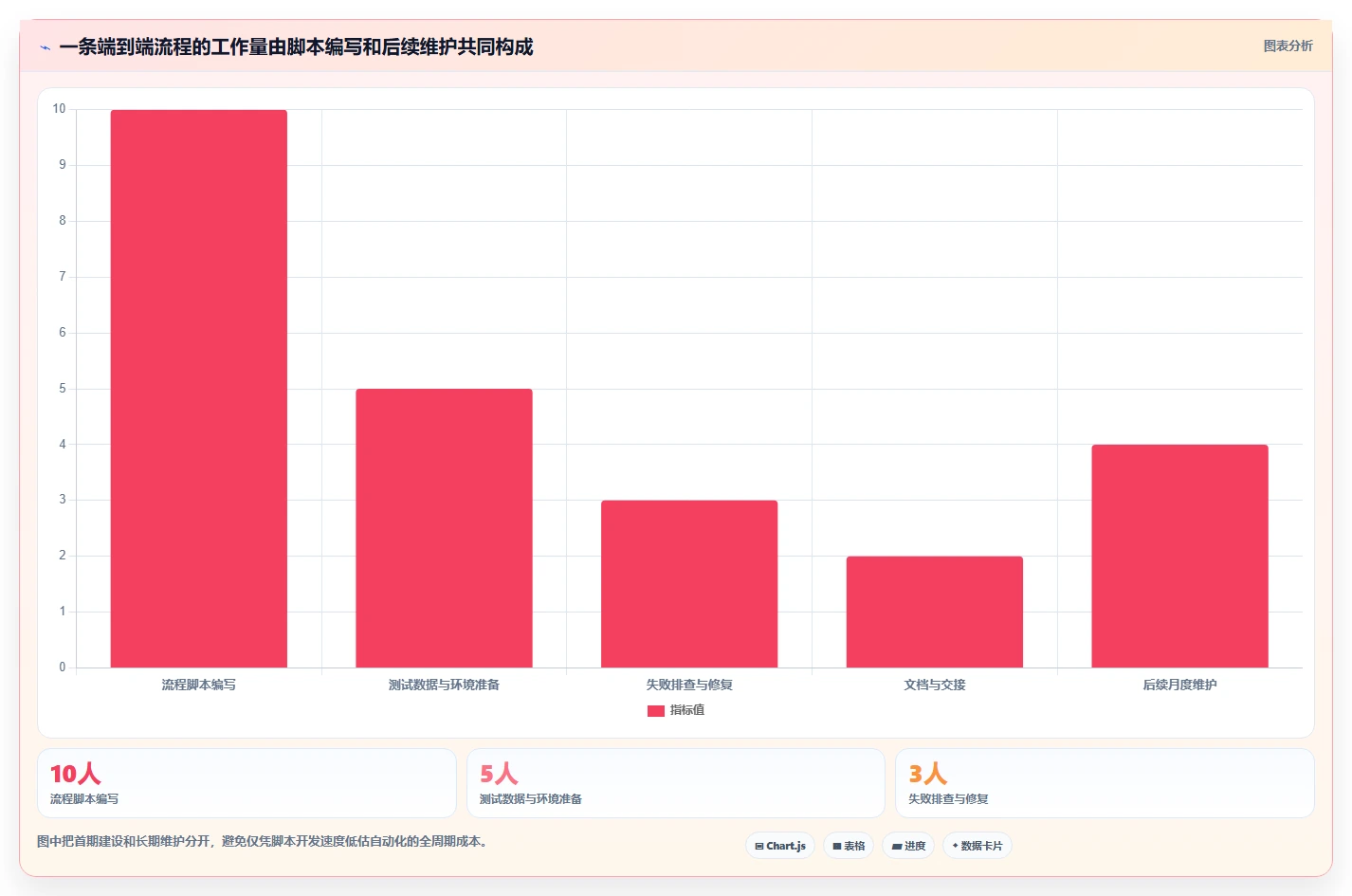Select the 3人 stat card
Image resolution: width=1352 pixels, height=896 pixels.
point(1105,783)
